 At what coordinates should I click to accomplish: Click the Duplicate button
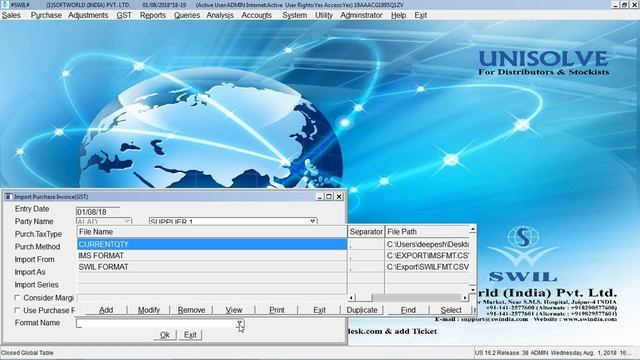(x=362, y=310)
